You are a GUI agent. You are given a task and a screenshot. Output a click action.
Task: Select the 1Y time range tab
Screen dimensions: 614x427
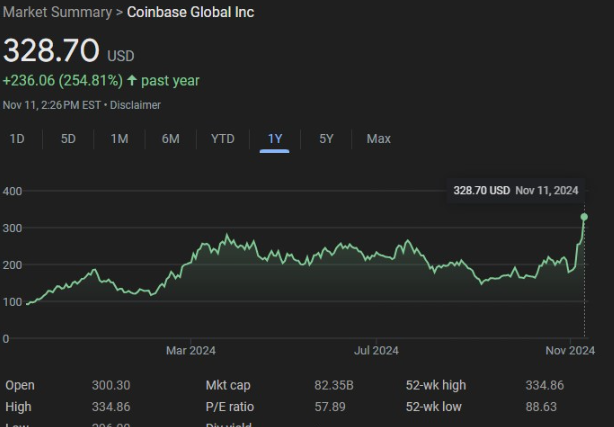coord(274,139)
